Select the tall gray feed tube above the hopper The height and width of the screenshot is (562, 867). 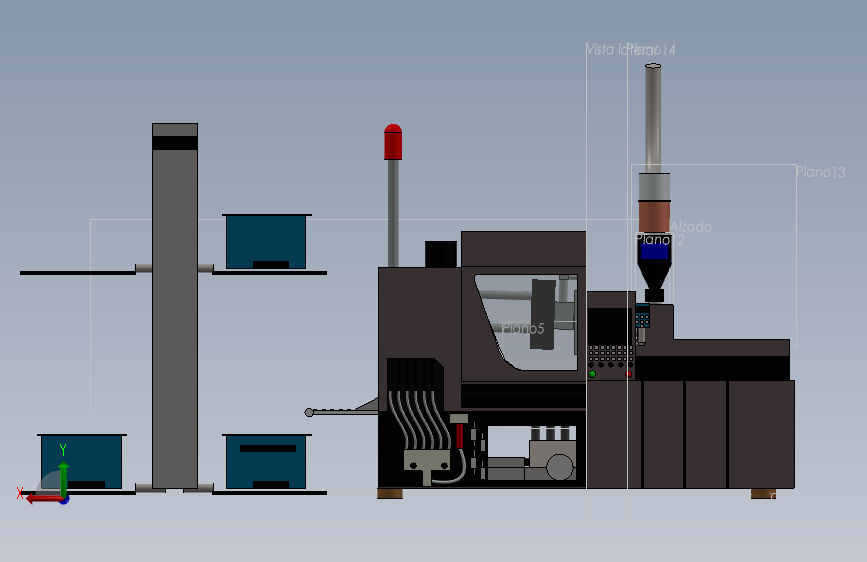click(x=653, y=118)
